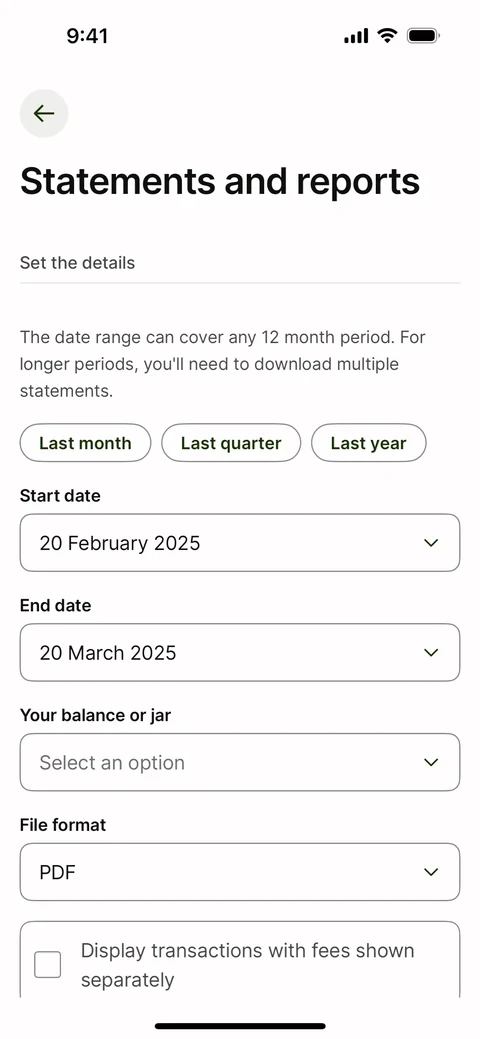
Task: Tap the cellular signal bars icon
Action: coord(356,36)
